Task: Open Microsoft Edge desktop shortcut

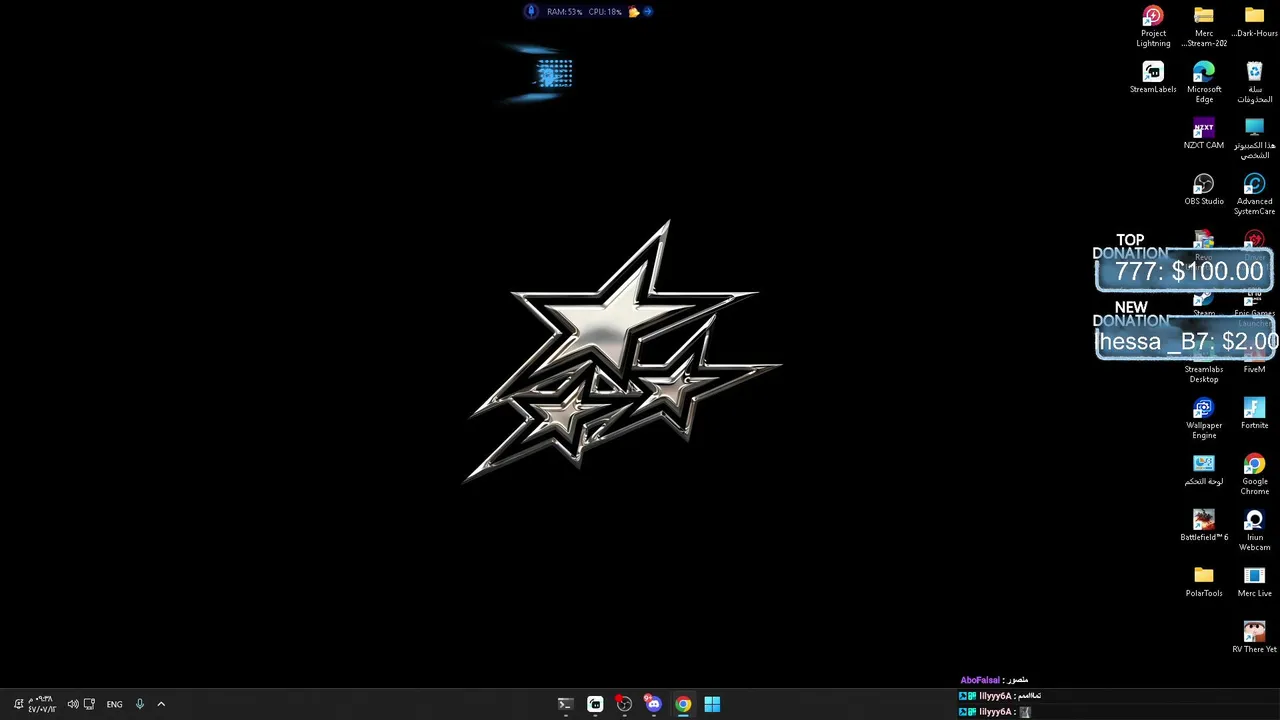Action: (x=1204, y=82)
